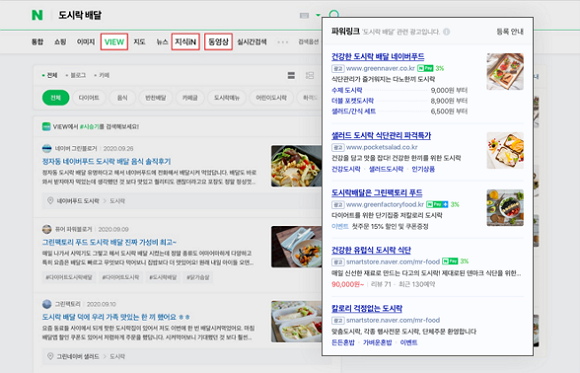Select the 블로그 source filter radio

tap(75, 75)
